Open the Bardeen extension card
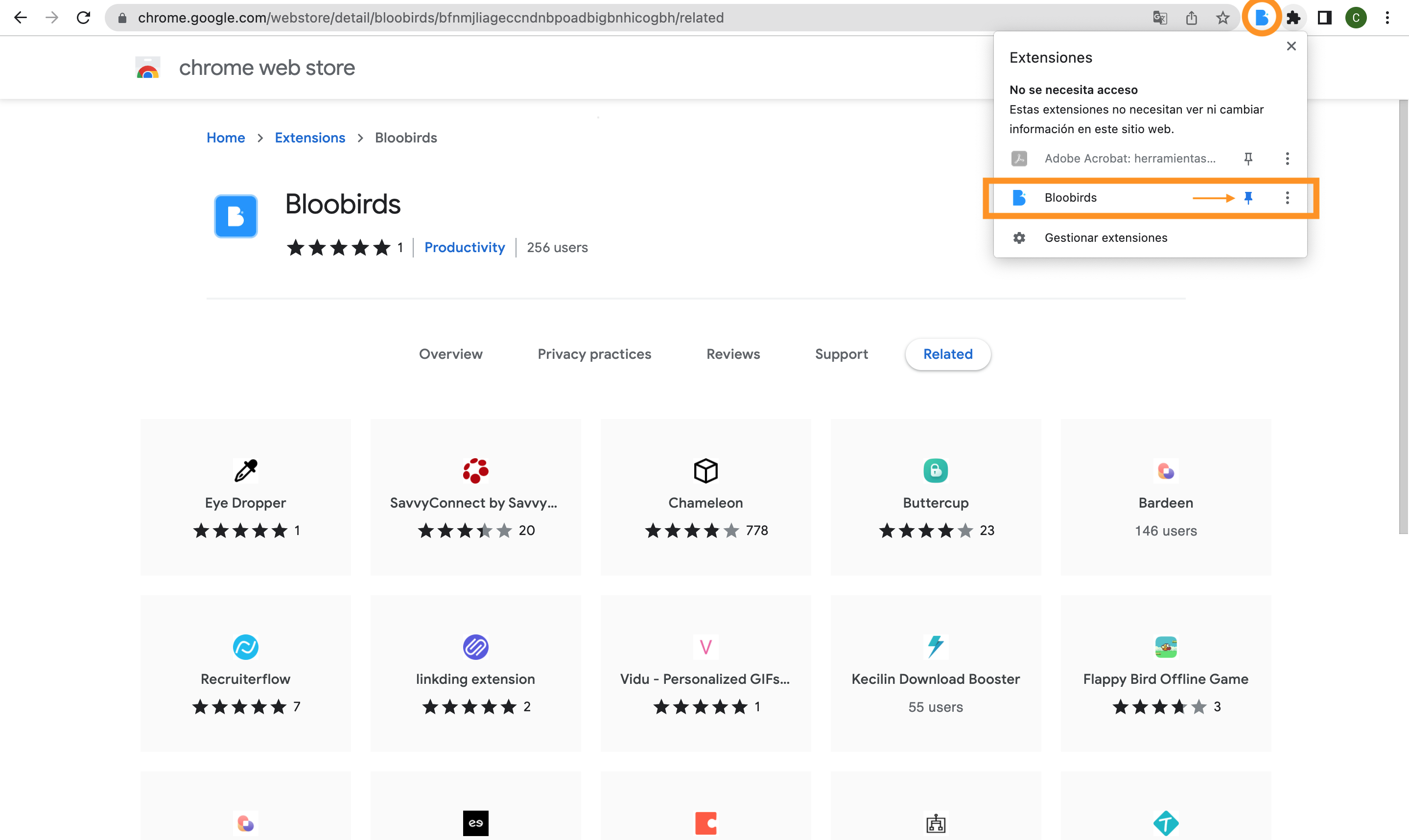Image resolution: width=1409 pixels, height=840 pixels. (x=1166, y=497)
